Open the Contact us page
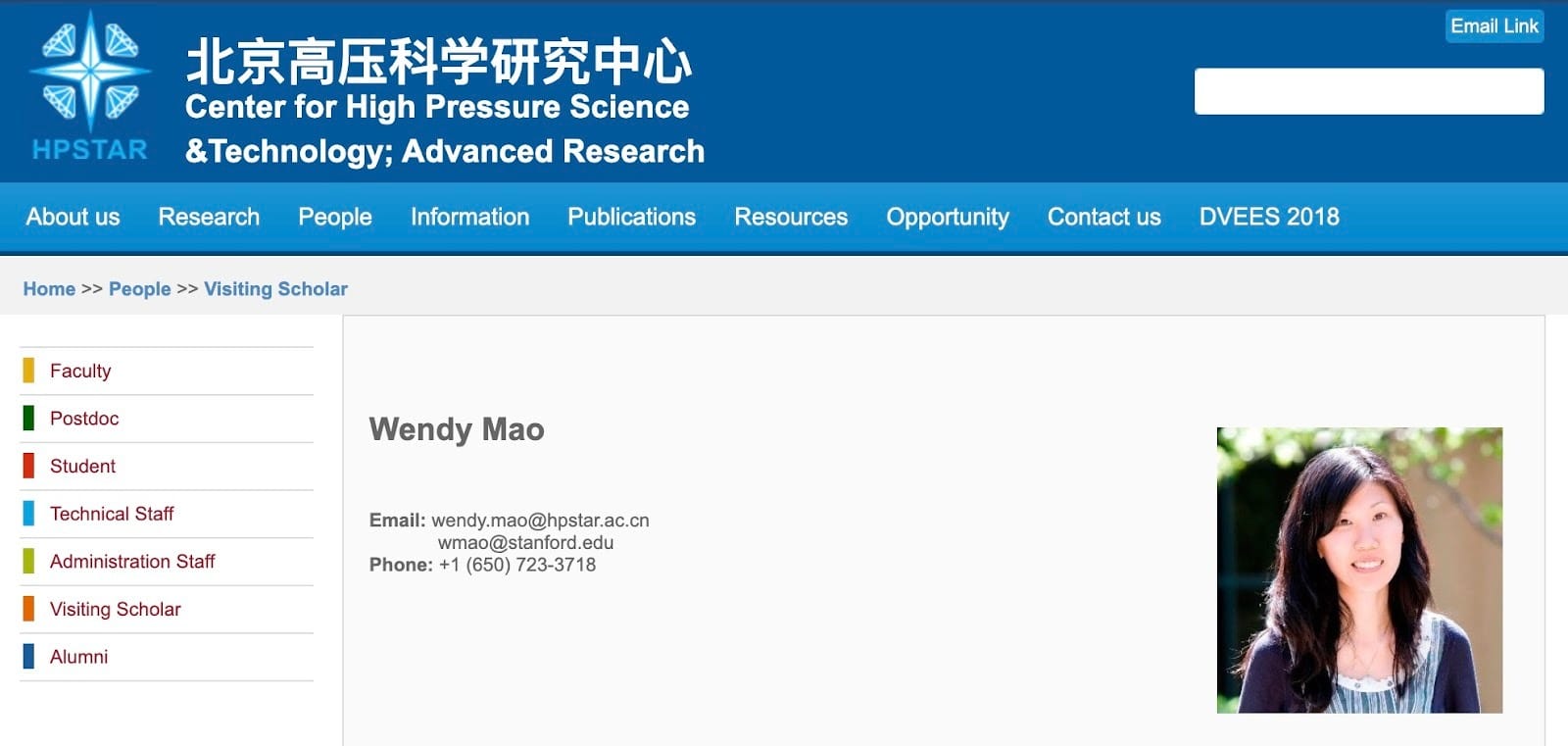The width and height of the screenshot is (1568, 746). pyautogui.click(x=1103, y=217)
